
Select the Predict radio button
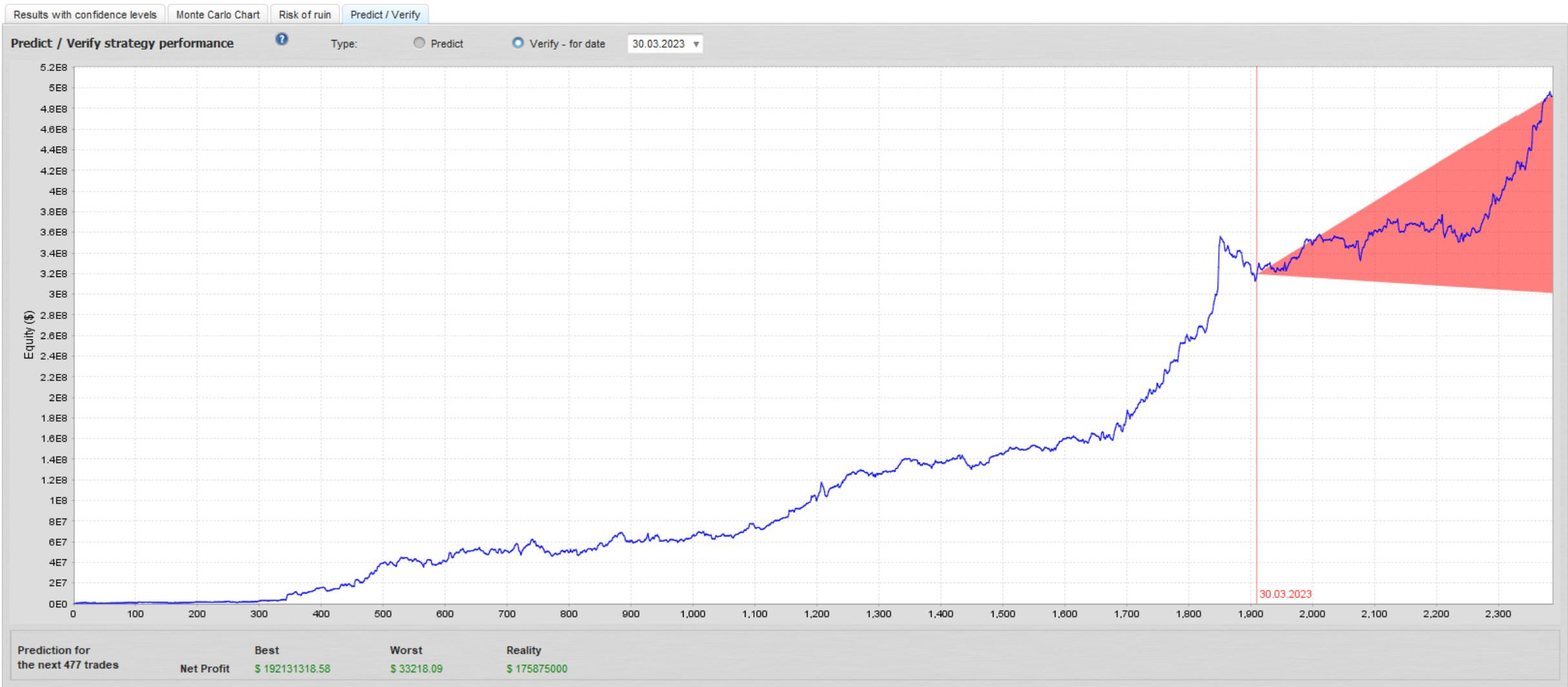coord(420,43)
